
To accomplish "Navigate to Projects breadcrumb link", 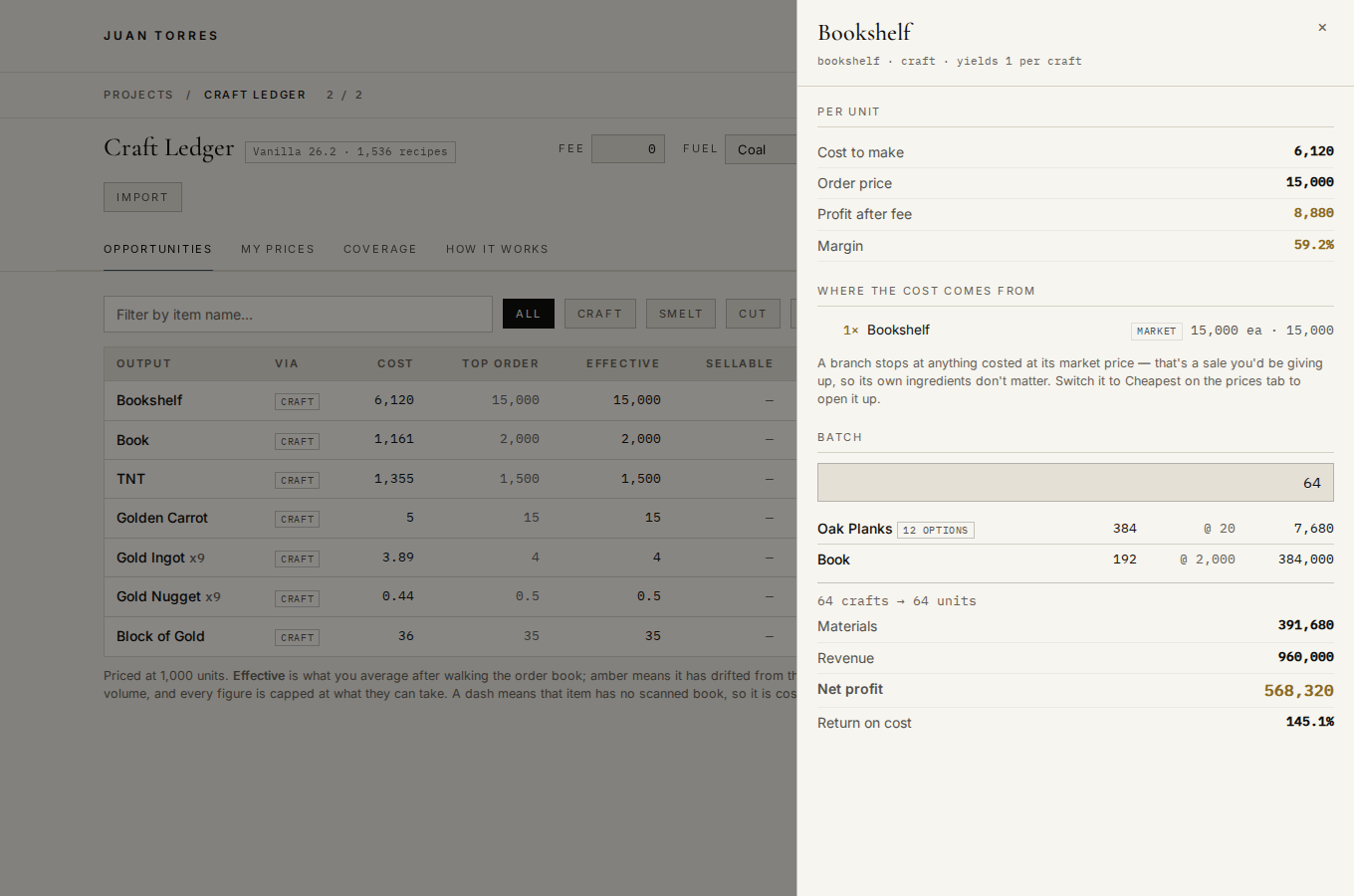I will pyautogui.click(x=138, y=95).
